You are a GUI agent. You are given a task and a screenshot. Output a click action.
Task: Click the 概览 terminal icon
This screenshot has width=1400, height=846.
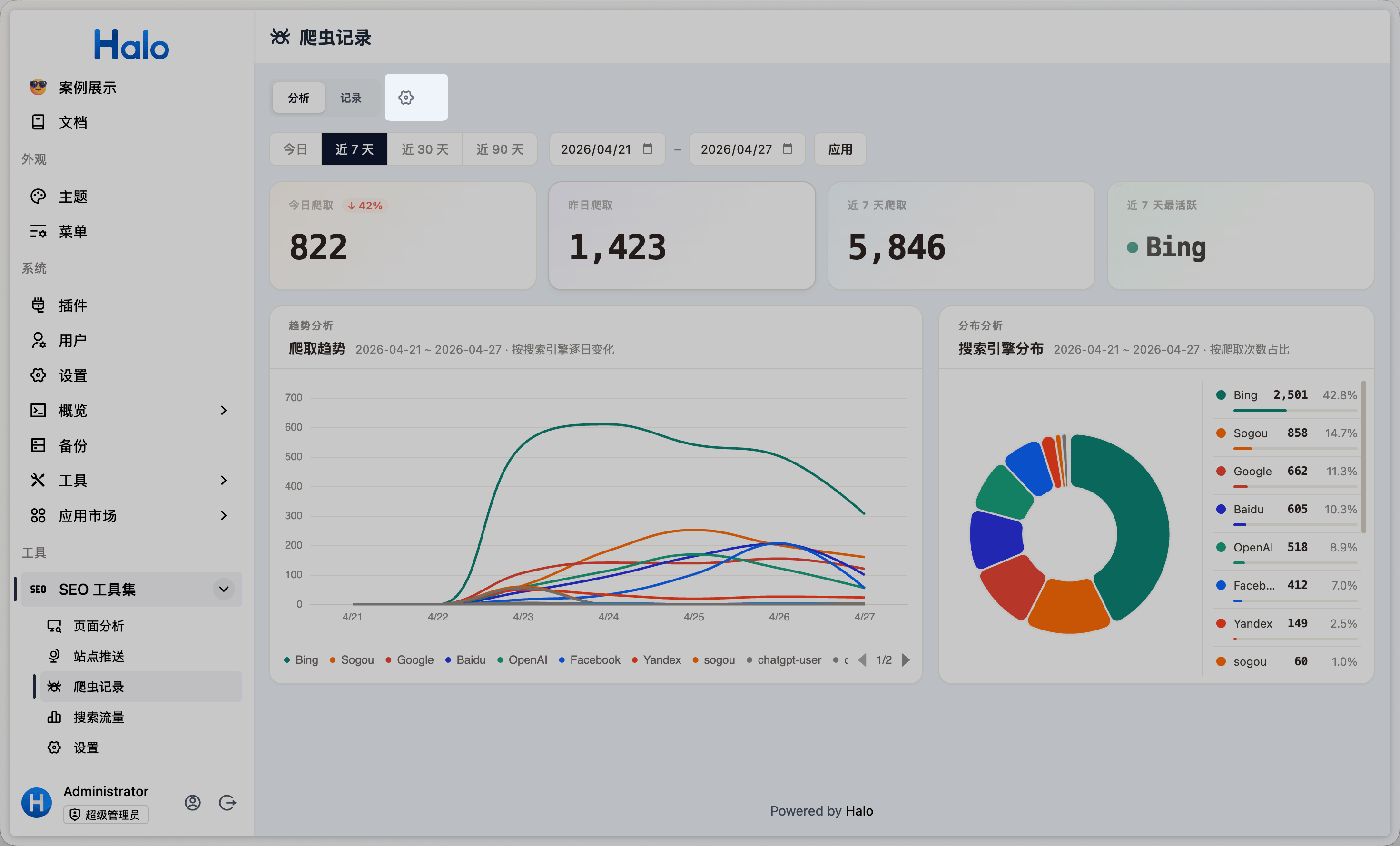(x=38, y=410)
